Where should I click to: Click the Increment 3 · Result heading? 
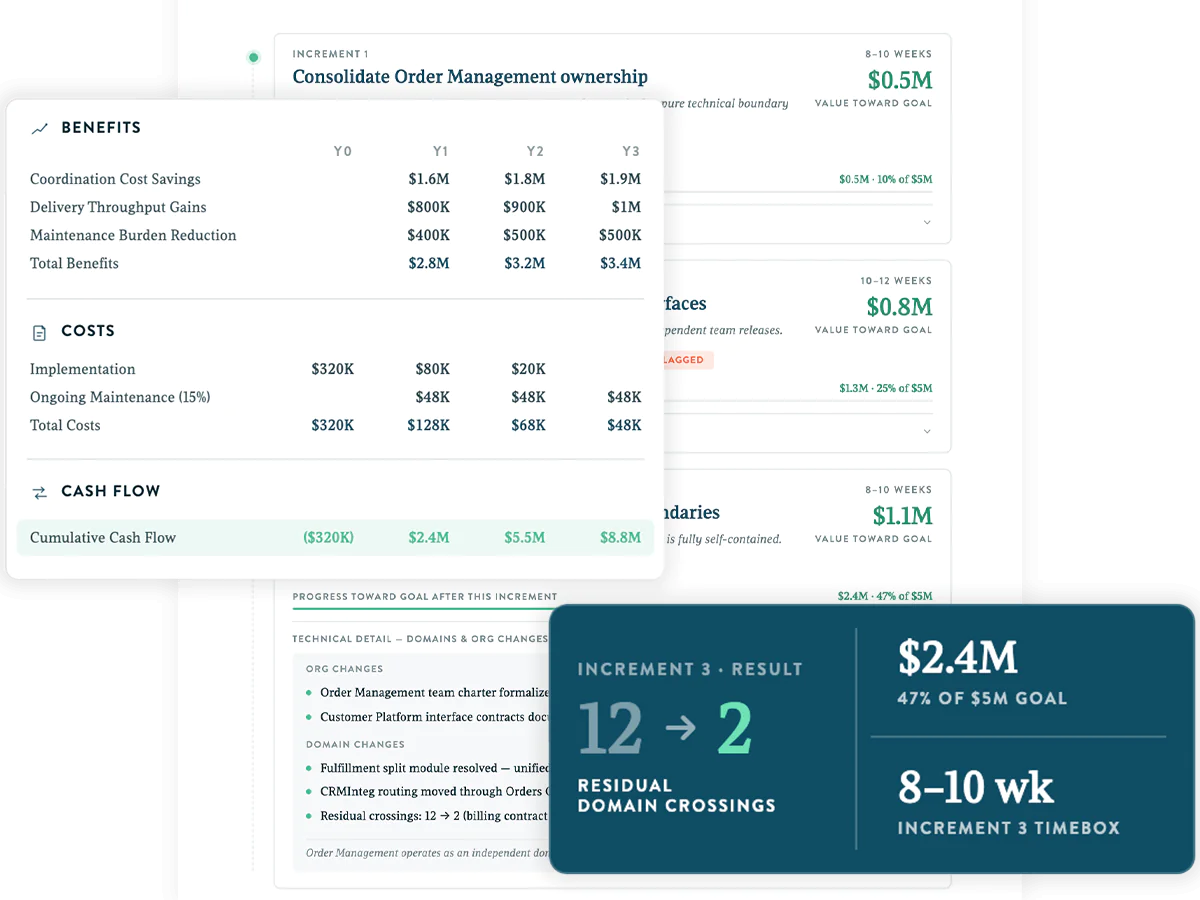pos(690,669)
